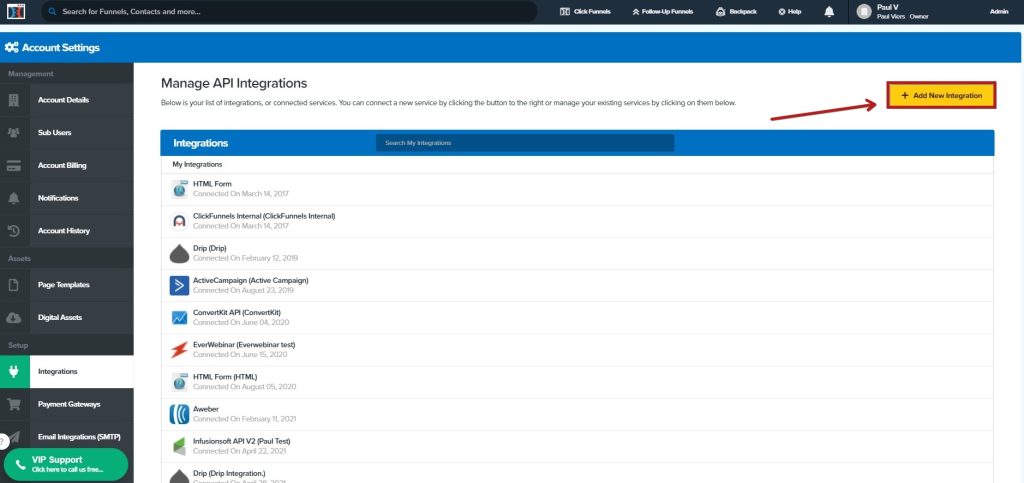Click the Account Billing card icon
The height and width of the screenshot is (483, 1024).
(14, 165)
